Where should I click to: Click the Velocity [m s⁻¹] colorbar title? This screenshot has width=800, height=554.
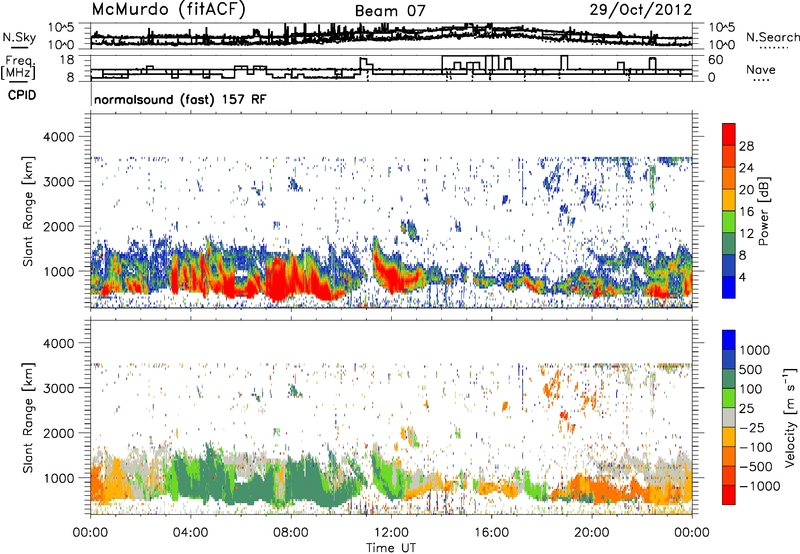[x=790, y=417]
